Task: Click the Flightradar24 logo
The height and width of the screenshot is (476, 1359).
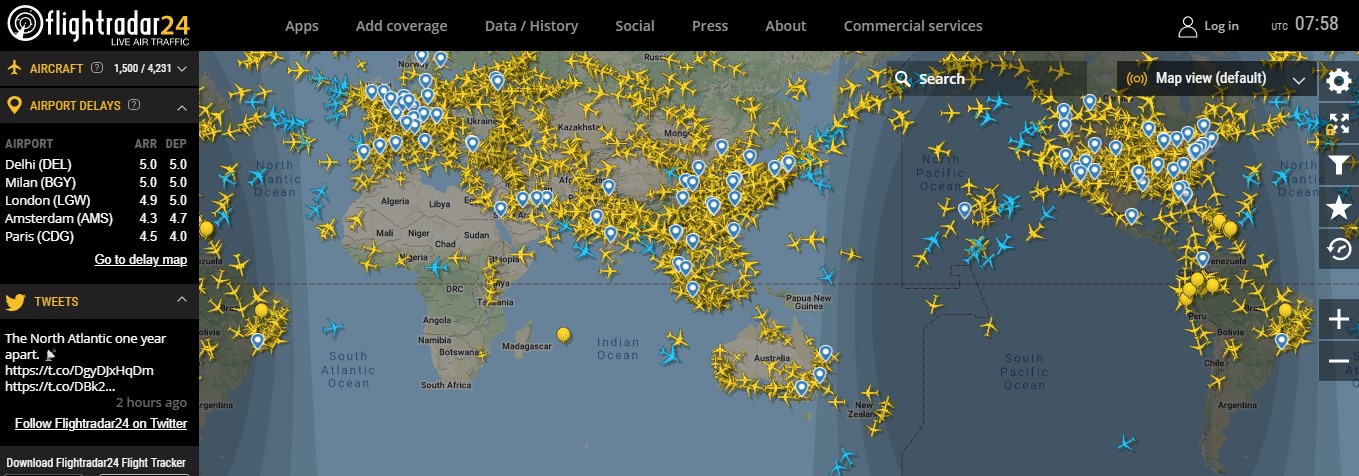Action: [99, 25]
